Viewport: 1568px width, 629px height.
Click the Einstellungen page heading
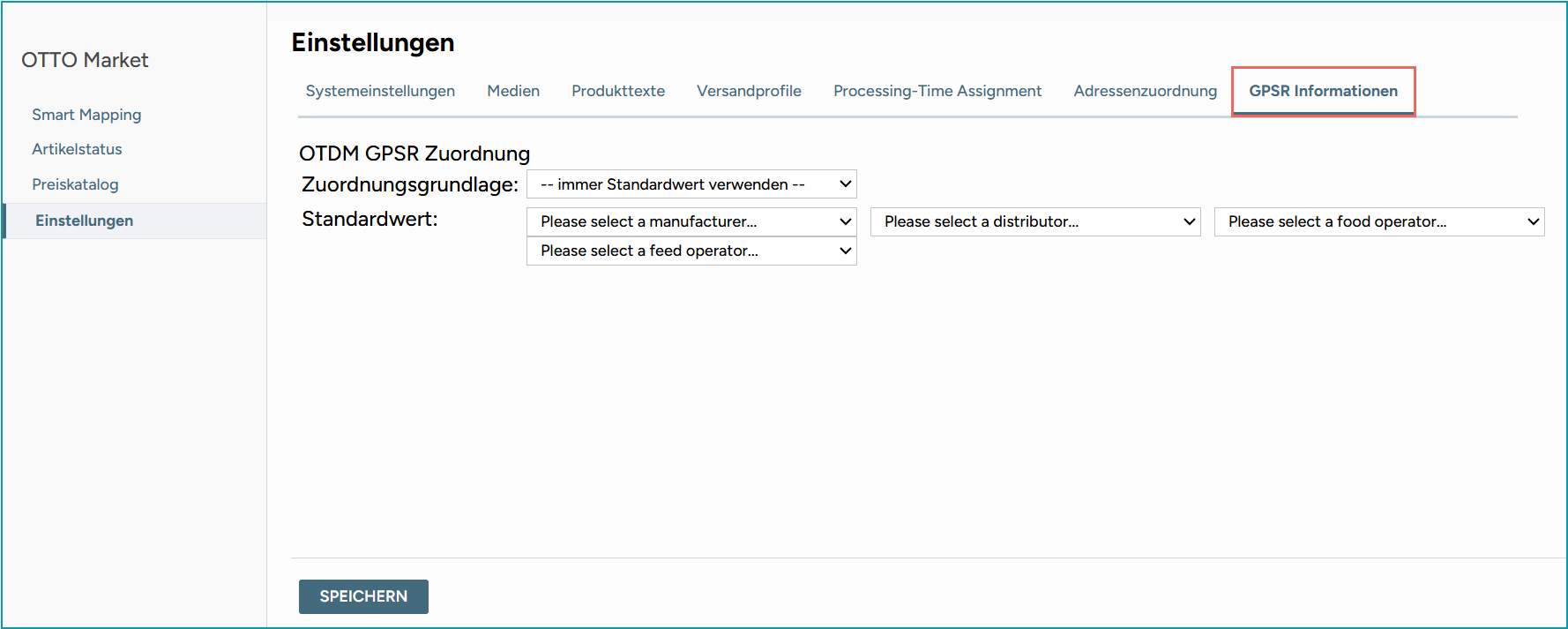point(373,42)
